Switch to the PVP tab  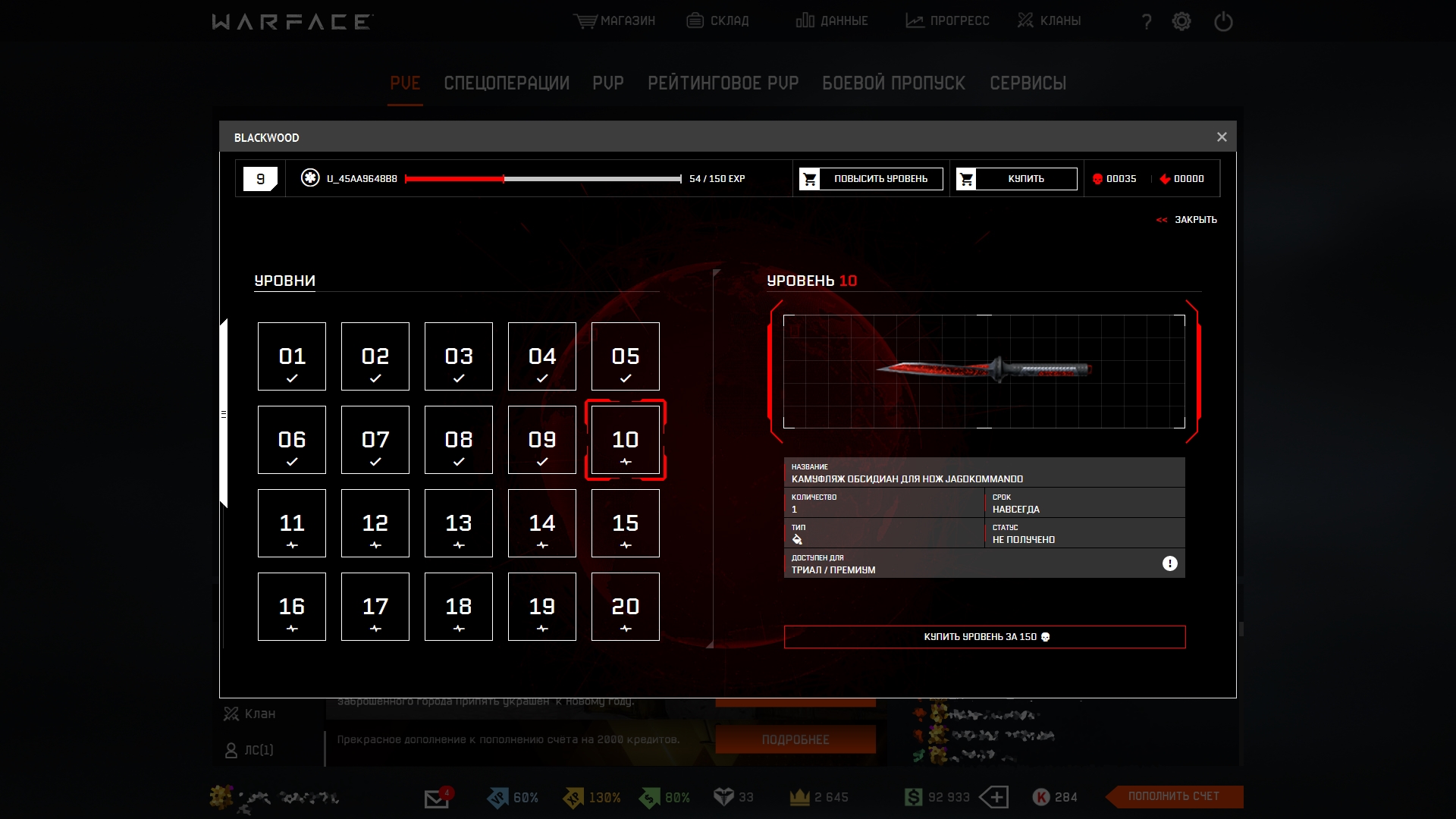point(608,83)
